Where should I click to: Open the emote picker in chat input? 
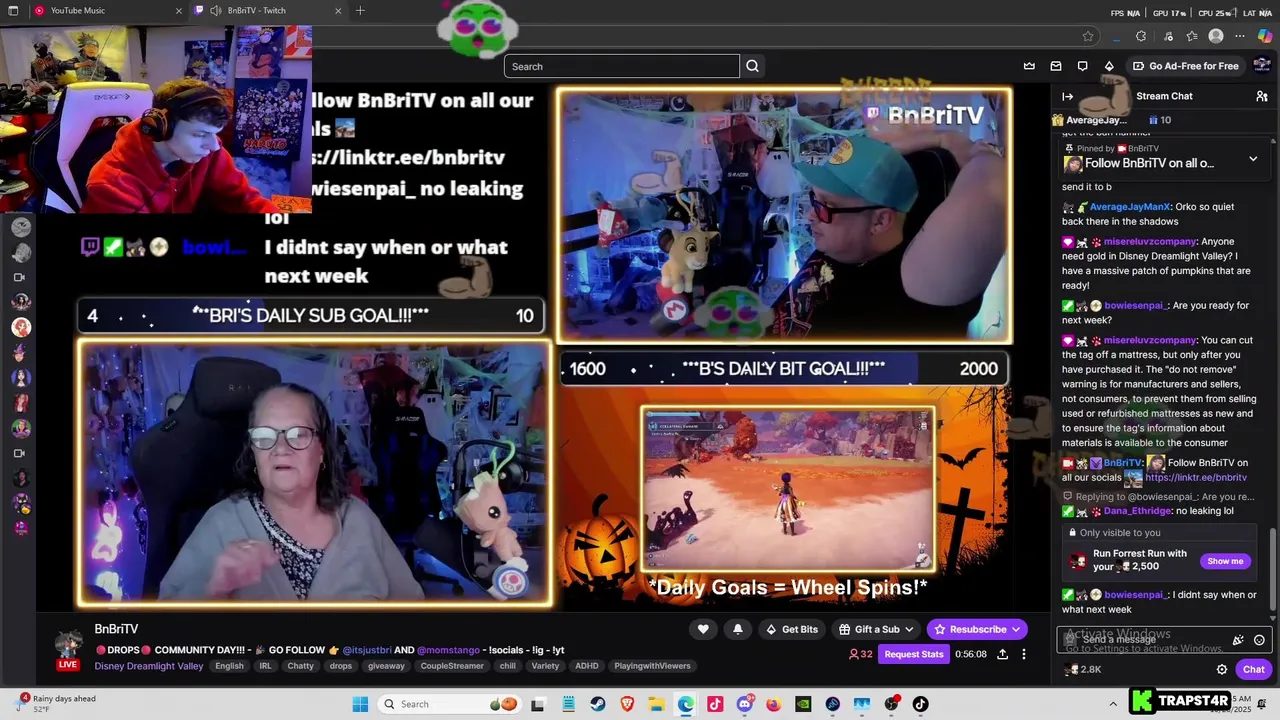click(1259, 640)
